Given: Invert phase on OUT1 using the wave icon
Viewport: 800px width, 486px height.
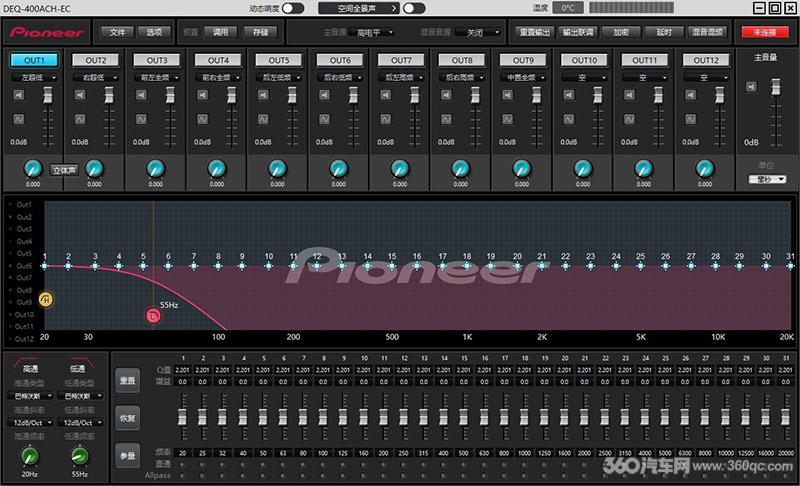Looking at the screenshot, I should tap(19, 119).
